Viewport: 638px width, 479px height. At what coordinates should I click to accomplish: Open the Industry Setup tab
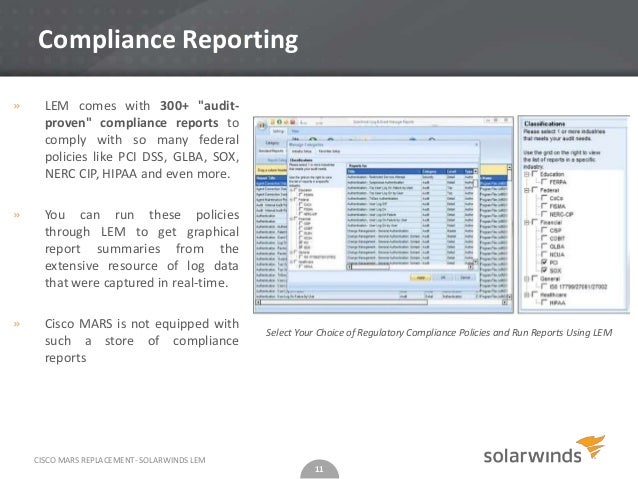302,151
